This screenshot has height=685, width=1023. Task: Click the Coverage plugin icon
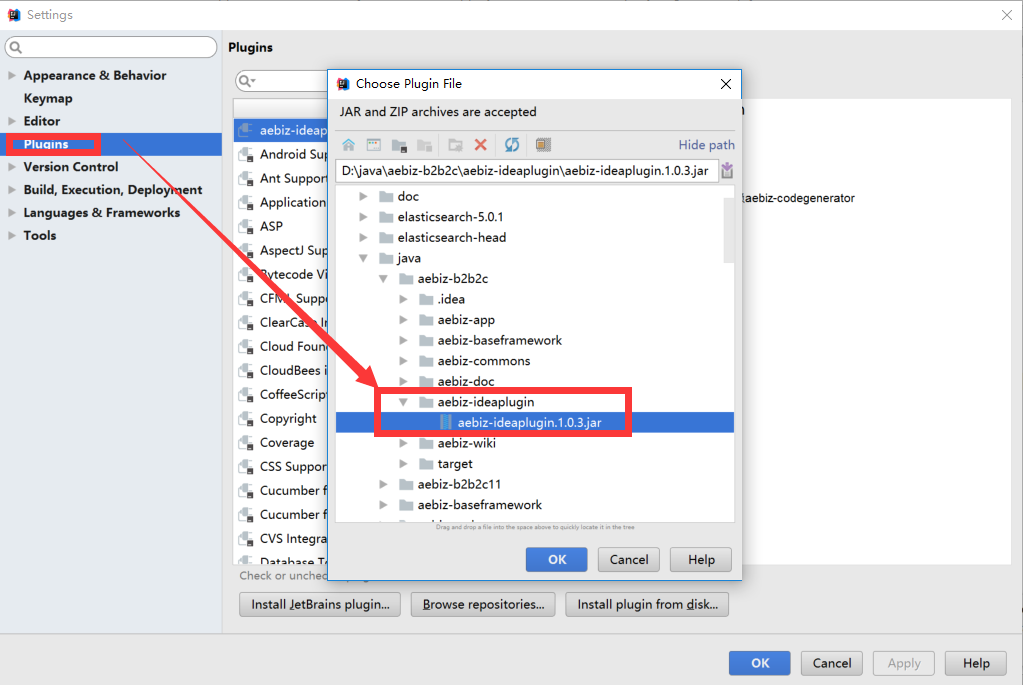click(x=246, y=443)
